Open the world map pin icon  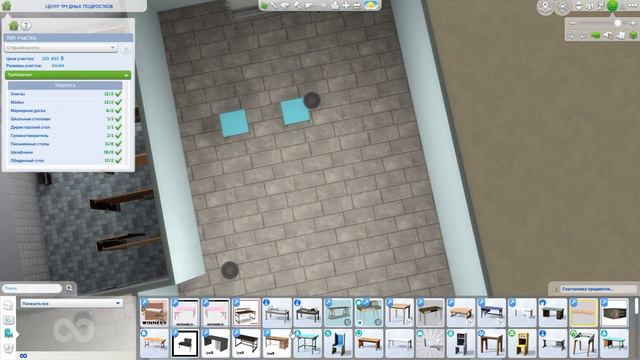[545, 7]
